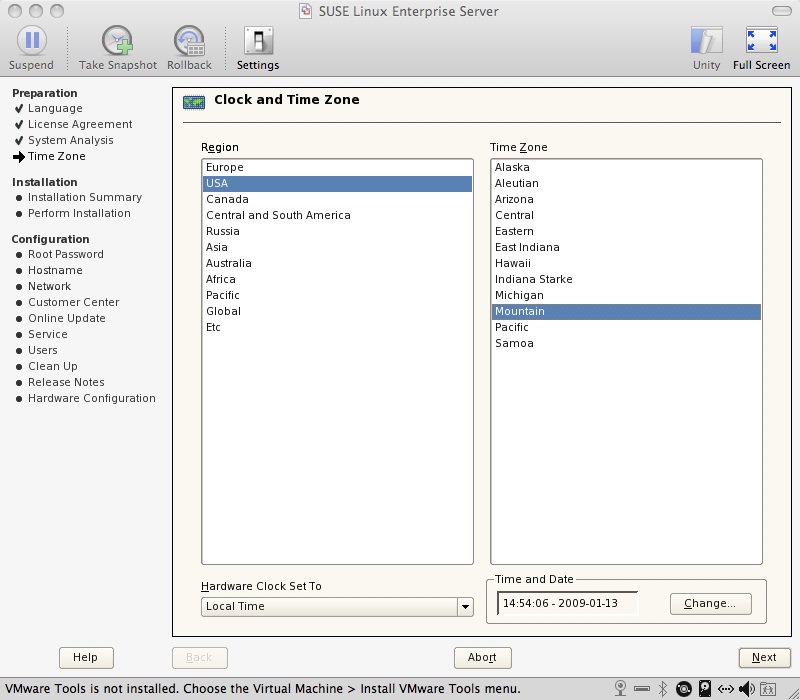Click the webcam status icon
This screenshot has height=700, width=800.
click(620, 689)
